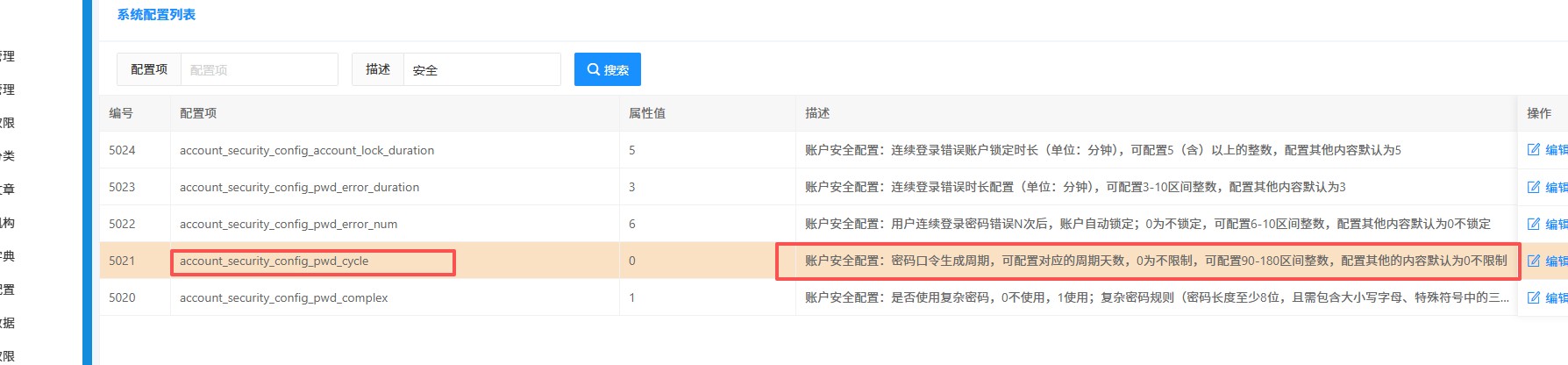
Task: Click the 属性值 column header
Action: (647, 113)
